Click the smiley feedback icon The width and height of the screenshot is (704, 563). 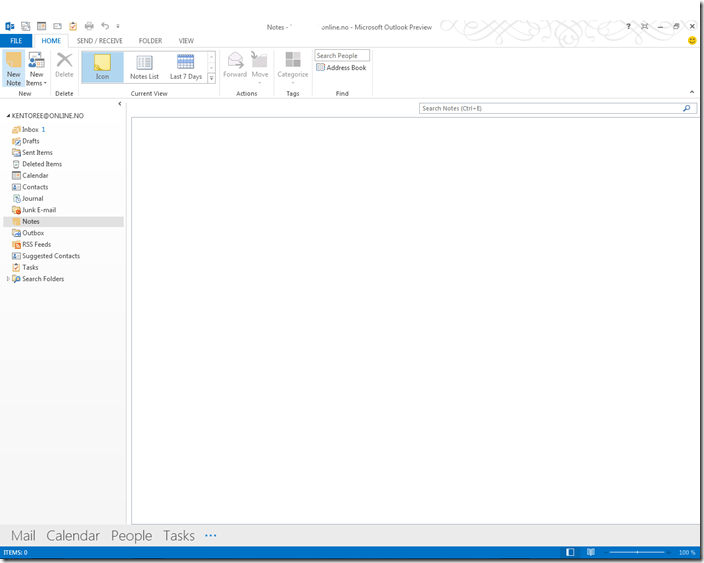pyautogui.click(x=692, y=40)
